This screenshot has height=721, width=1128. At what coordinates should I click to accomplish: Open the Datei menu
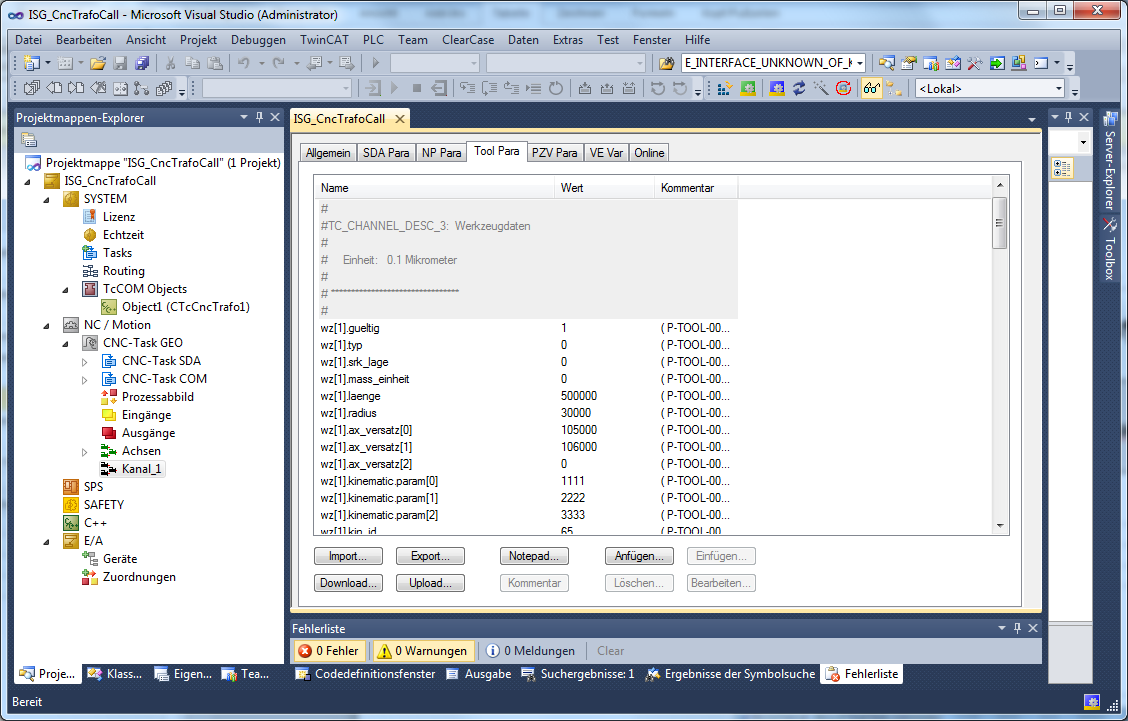pyautogui.click(x=29, y=40)
